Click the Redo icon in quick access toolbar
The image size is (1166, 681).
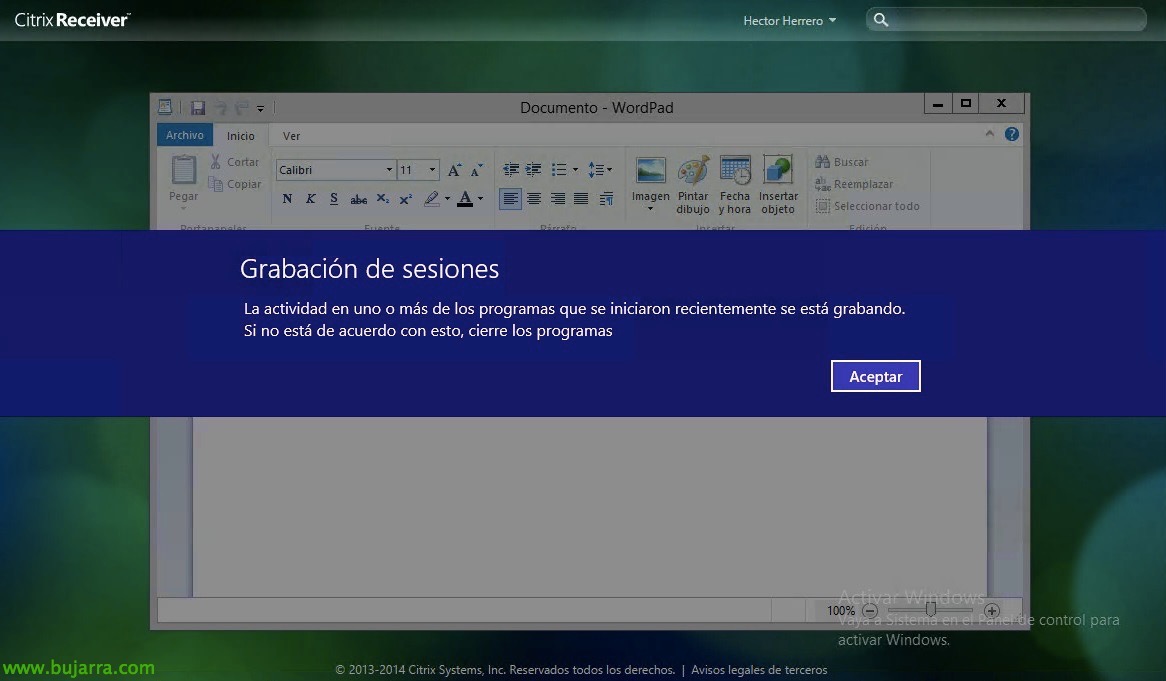click(241, 108)
